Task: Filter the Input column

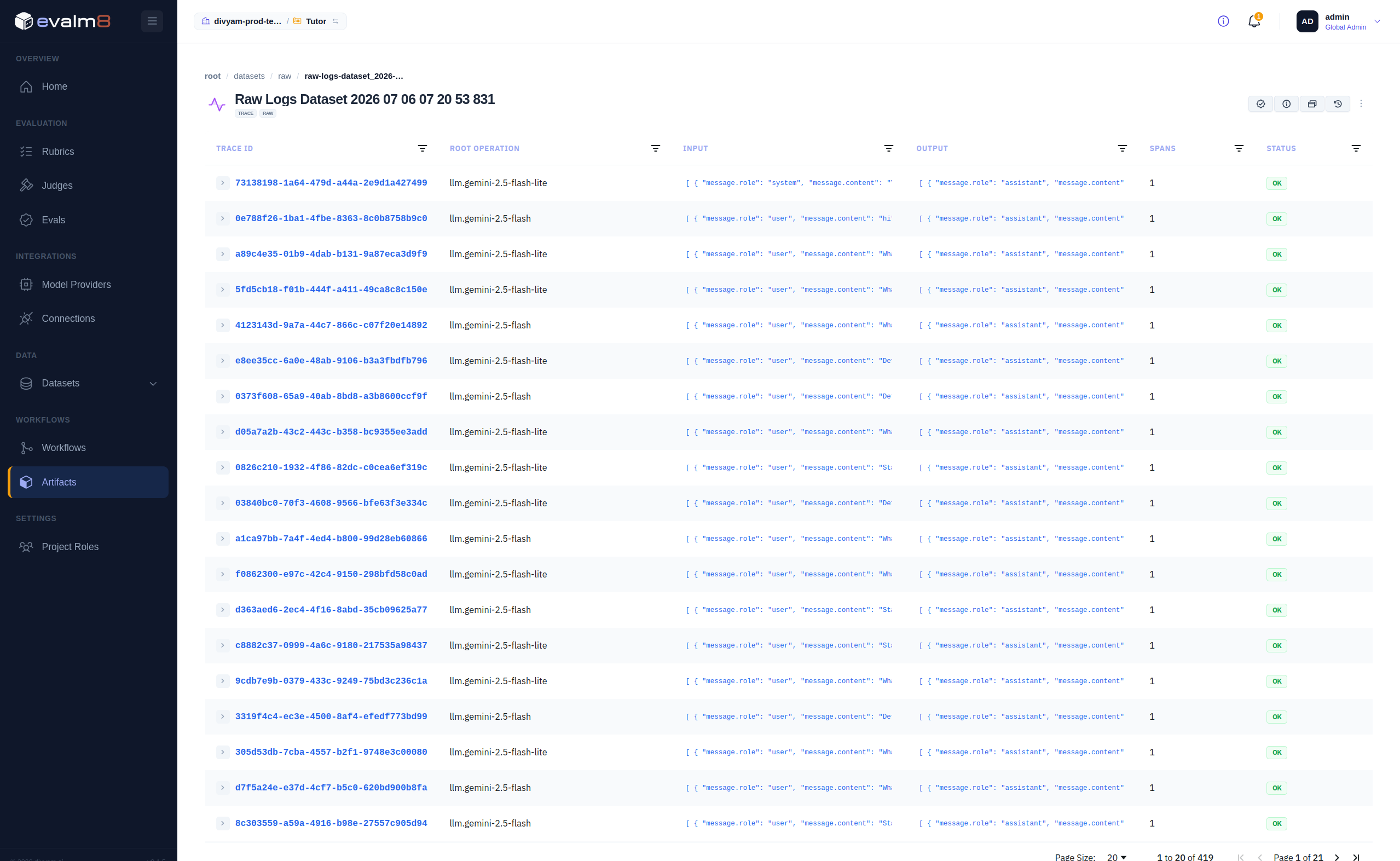Action: [888, 148]
